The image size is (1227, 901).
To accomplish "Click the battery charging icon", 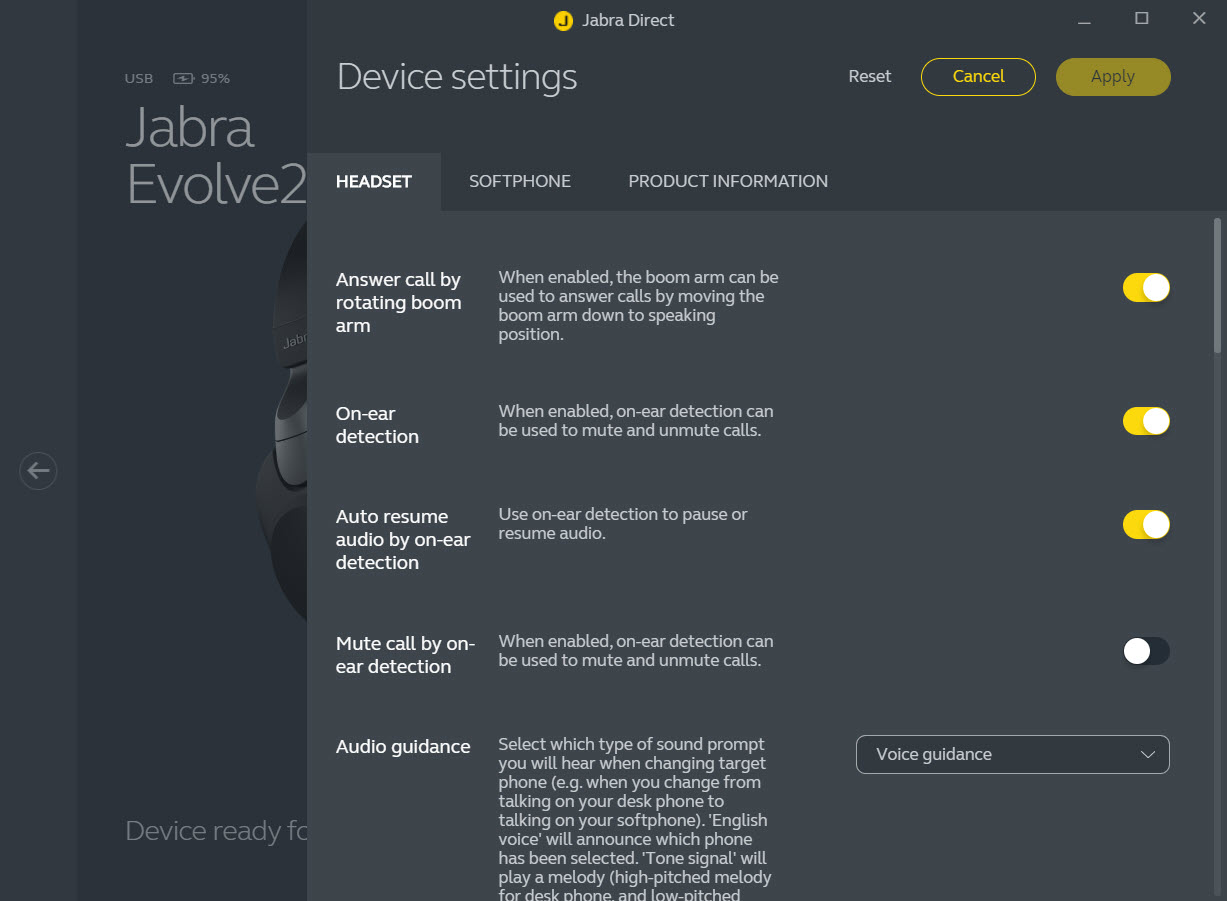I will [x=183, y=78].
